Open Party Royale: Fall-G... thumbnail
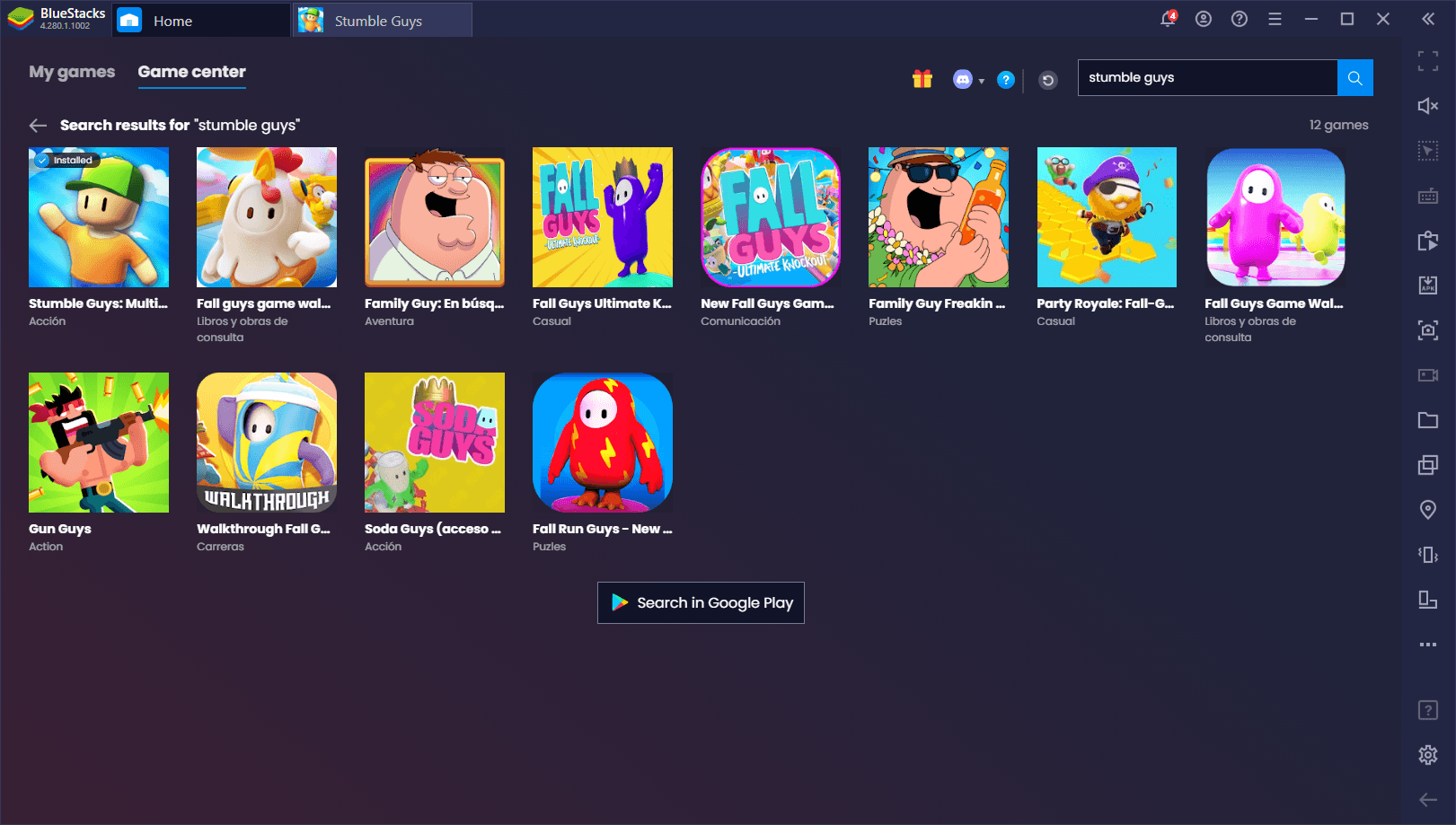This screenshot has width=1456, height=825. point(1107,217)
